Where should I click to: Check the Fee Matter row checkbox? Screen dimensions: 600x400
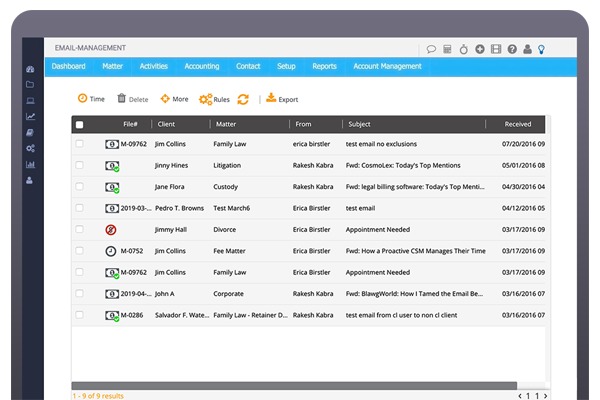(x=79, y=251)
